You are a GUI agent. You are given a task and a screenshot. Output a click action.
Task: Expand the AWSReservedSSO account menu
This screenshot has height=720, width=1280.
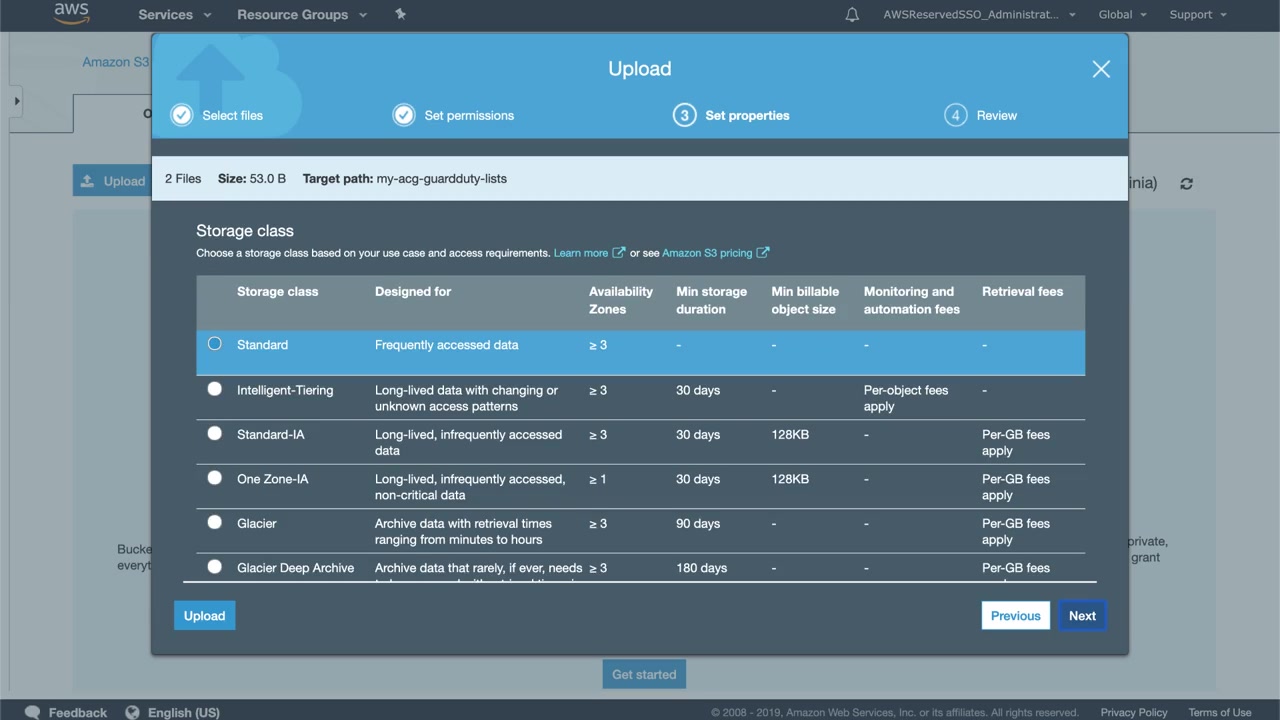(979, 15)
